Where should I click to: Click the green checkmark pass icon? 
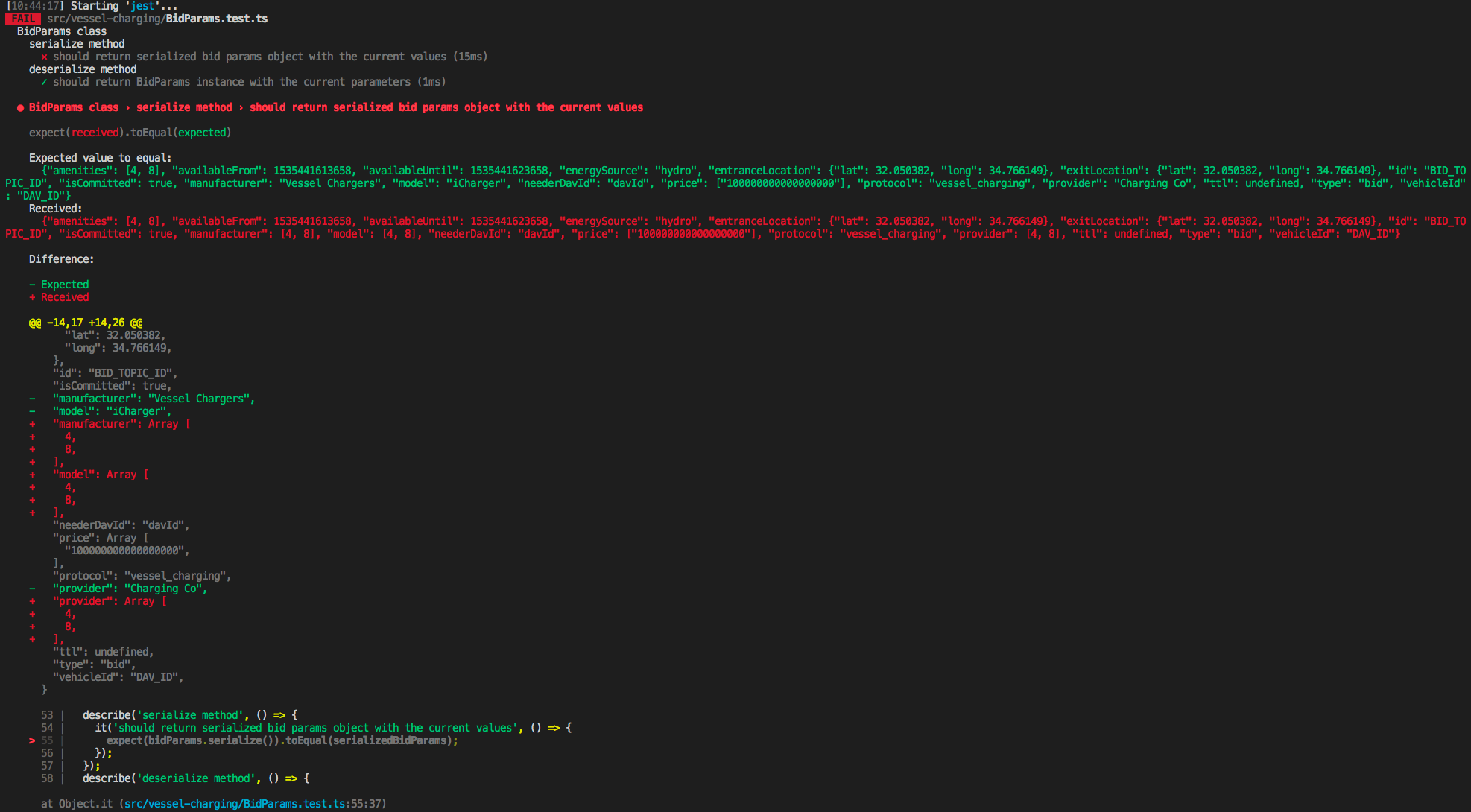click(44, 82)
